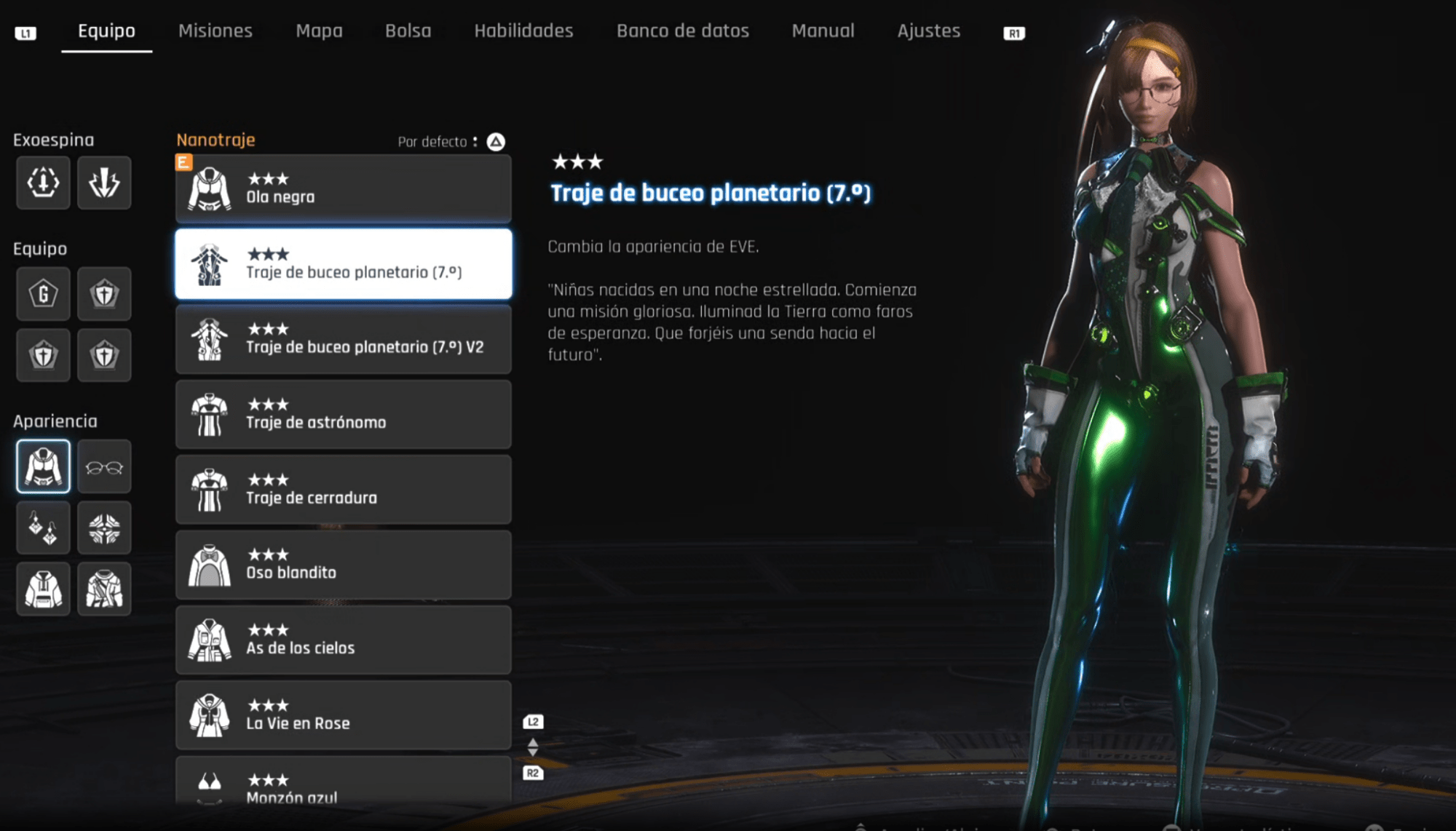
Task: Go to the Banco de datos tab
Action: [683, 31]
